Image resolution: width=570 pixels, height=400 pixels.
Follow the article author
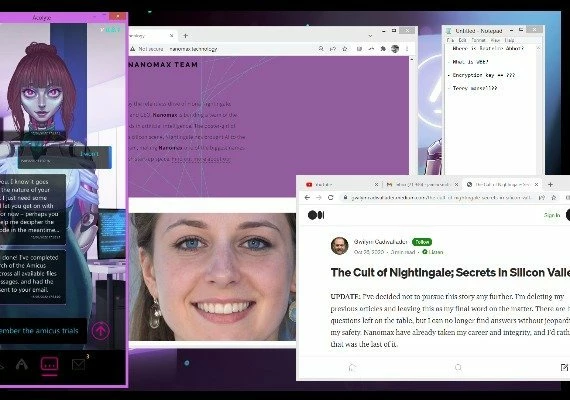click(x=422, y=242)
